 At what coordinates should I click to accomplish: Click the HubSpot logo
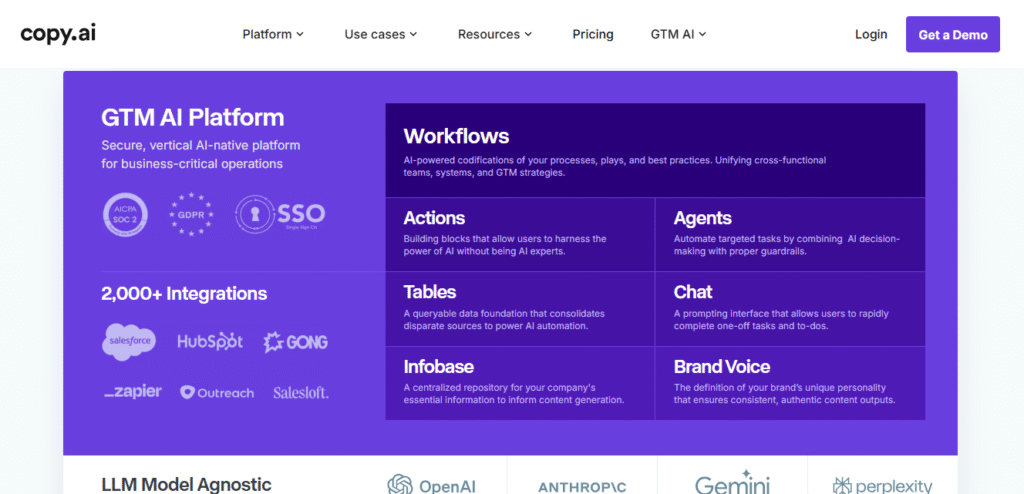click(x=210, y=341)
